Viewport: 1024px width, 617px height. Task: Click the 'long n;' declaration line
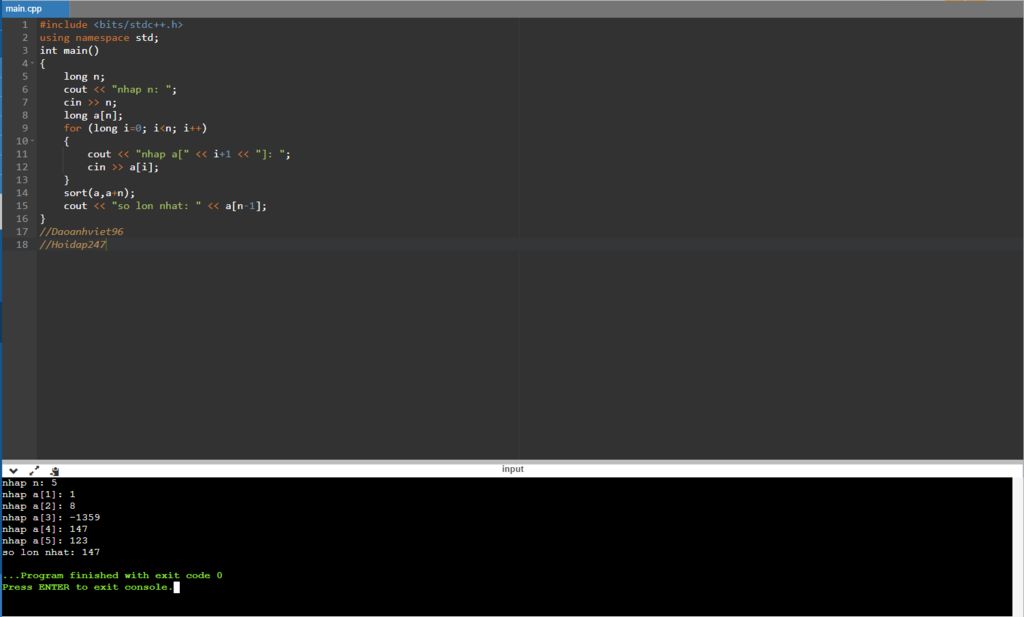[84, 76]
